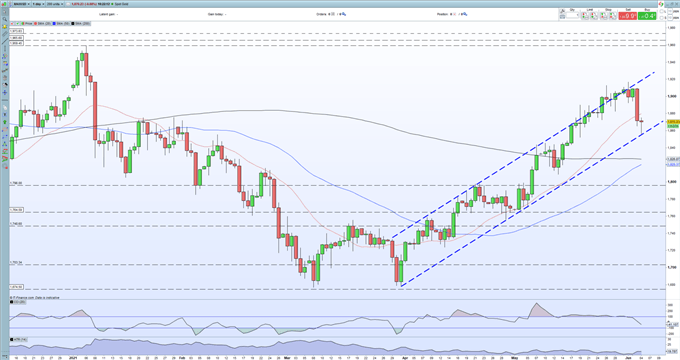This screenshot has width=680, height=360.
Task: Click the second Stop order icon
Action: pos(612,16)
